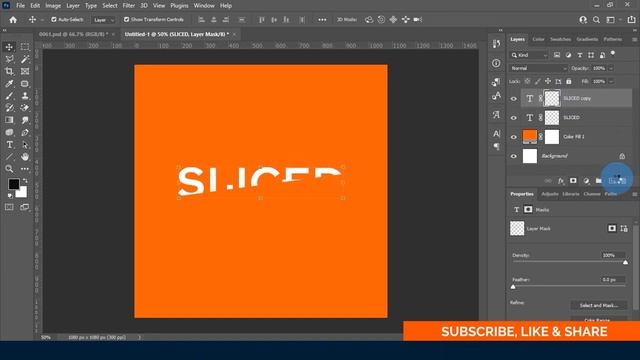The image size is (640, 360).
Task: Open the Layers panel flyout menu
Action: click(x=635, y=40)
